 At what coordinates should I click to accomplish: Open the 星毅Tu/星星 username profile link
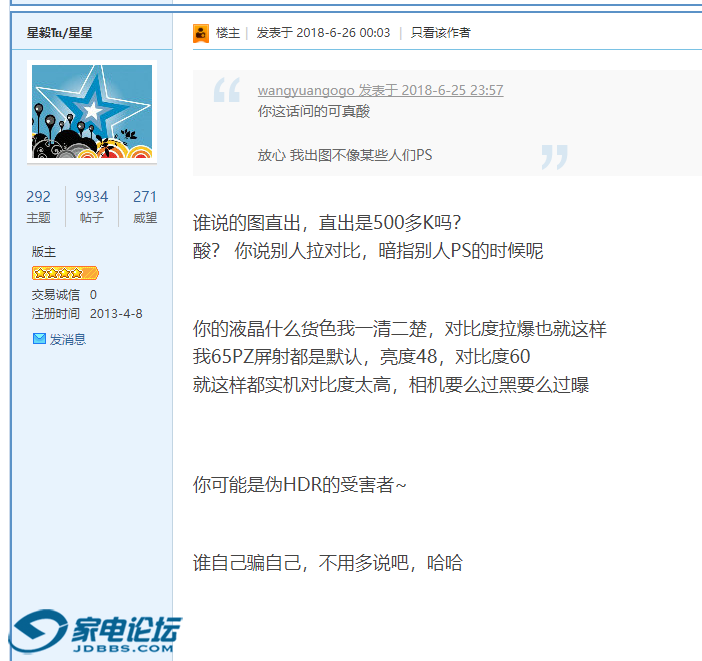59,33
